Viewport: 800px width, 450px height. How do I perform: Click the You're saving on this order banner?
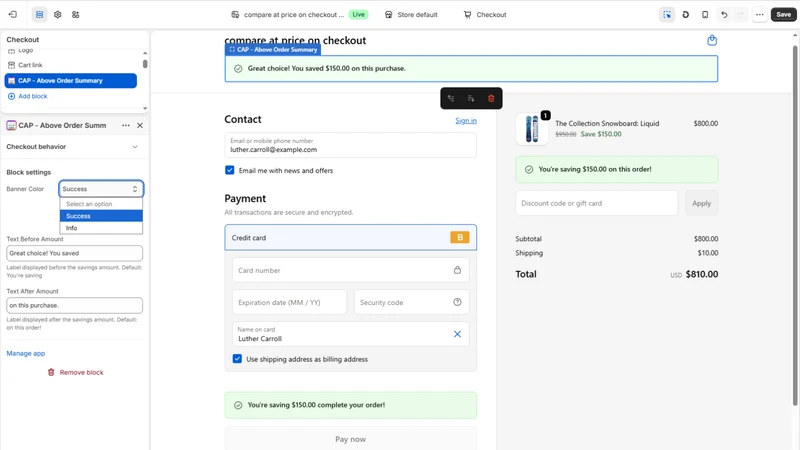click(x=617, y=169)
